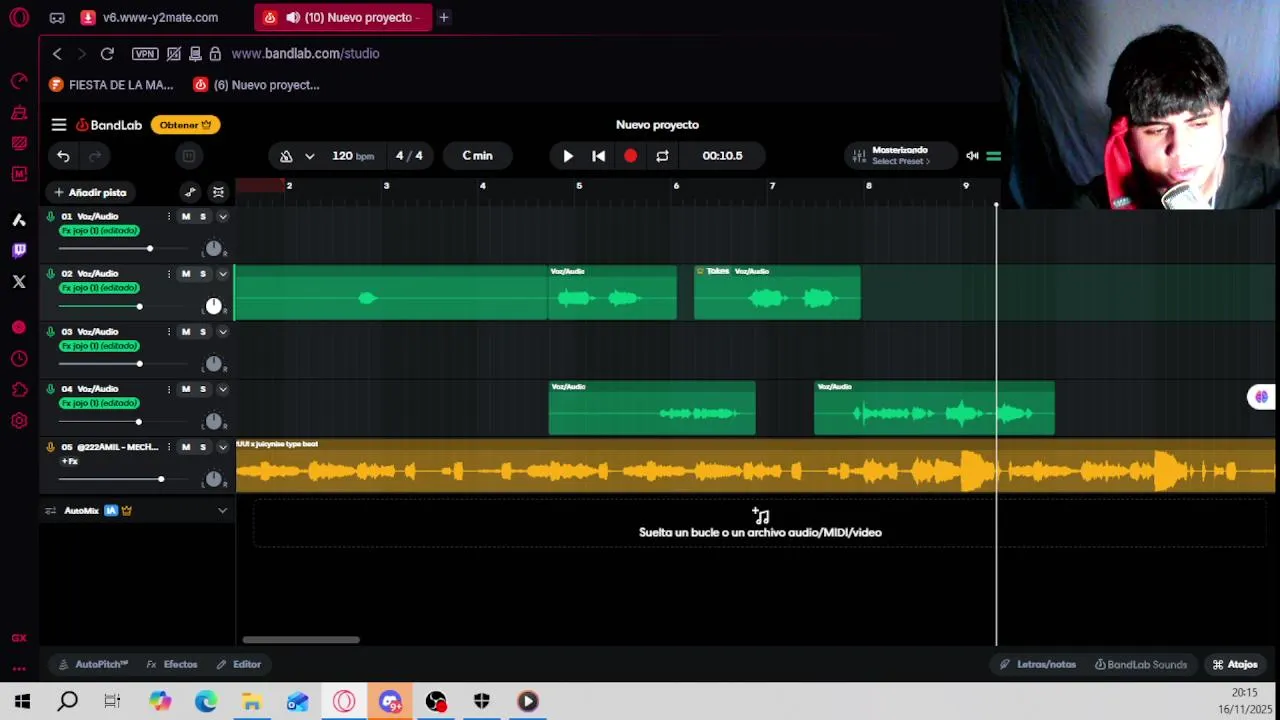Open X icon in Opera sidebar

[x=19, y=282]
